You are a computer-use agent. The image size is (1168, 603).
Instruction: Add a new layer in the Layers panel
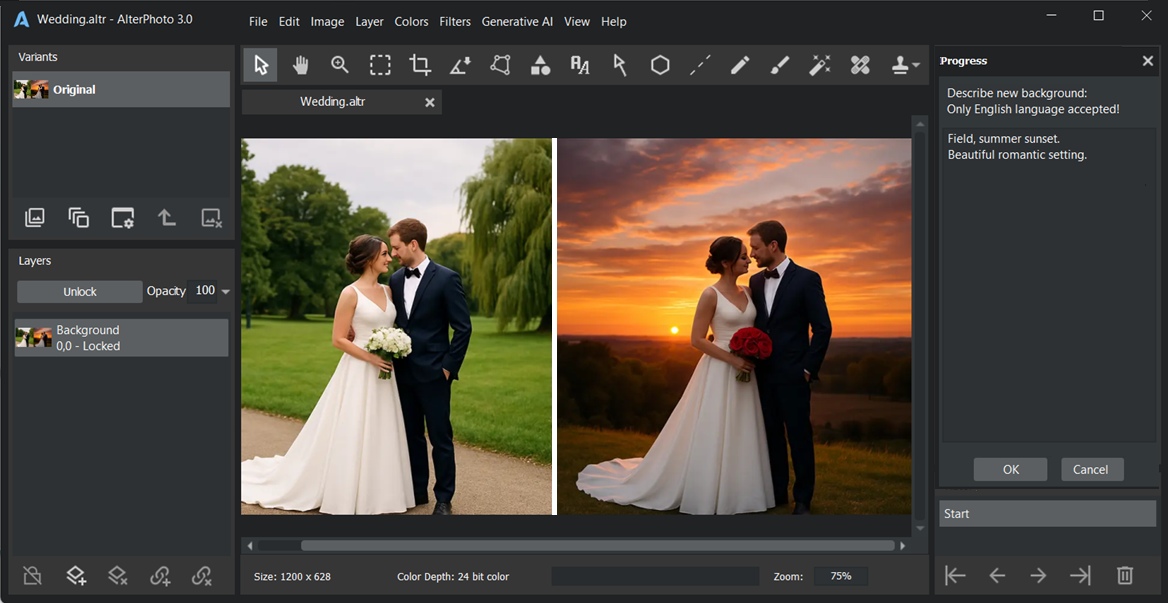click(x=75, y=575)
